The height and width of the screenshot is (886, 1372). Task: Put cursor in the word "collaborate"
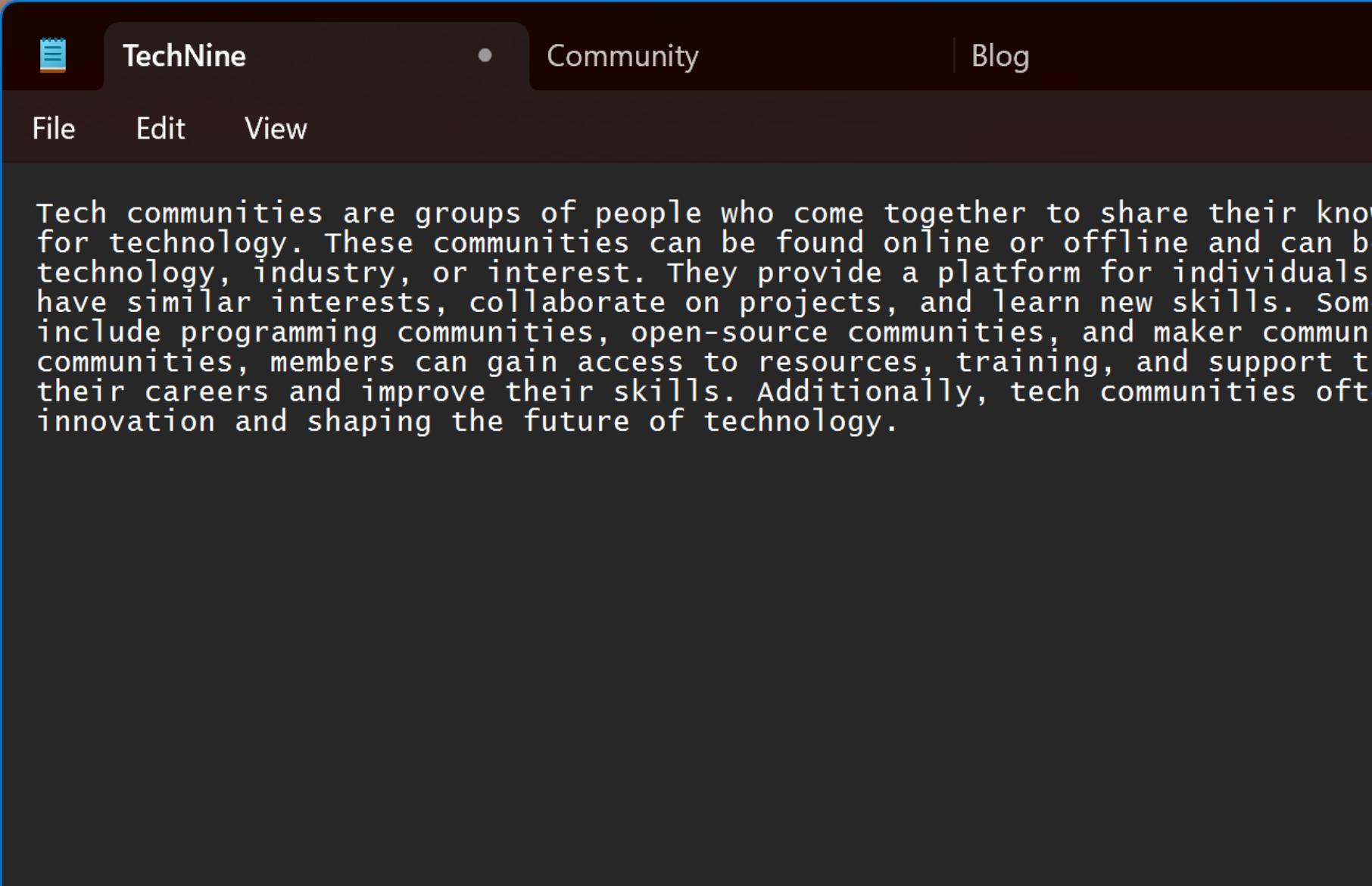point(567,303)
